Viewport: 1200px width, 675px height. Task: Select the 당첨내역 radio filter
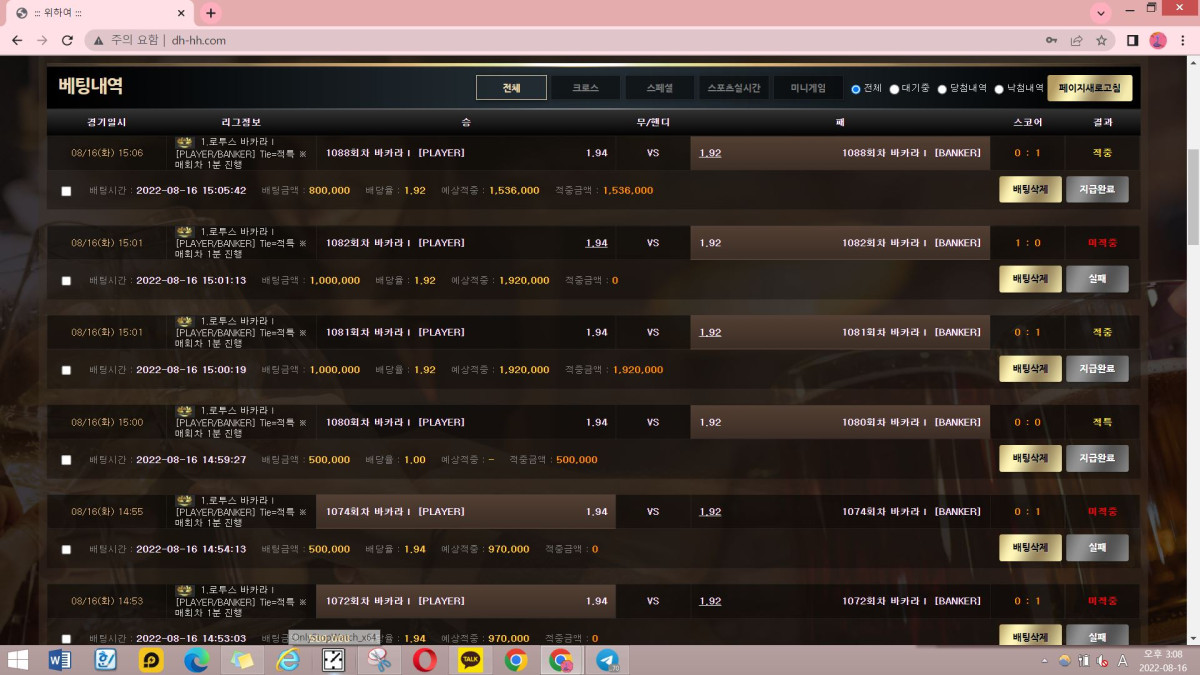click(942, 89)
